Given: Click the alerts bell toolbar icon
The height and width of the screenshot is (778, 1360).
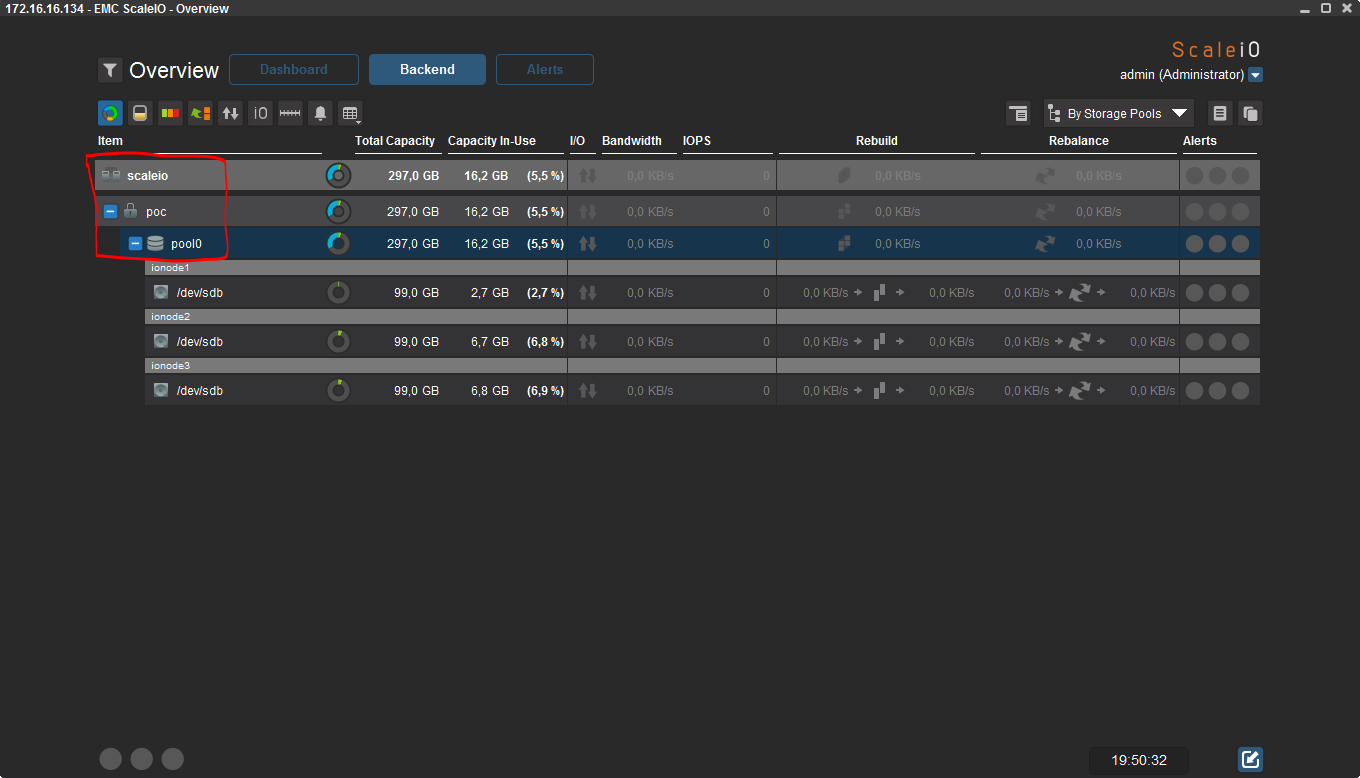Looking at the screenshot, I should (320, 113).
